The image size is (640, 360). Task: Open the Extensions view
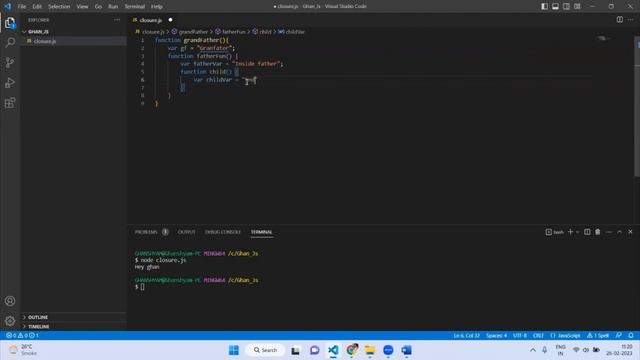10,102
